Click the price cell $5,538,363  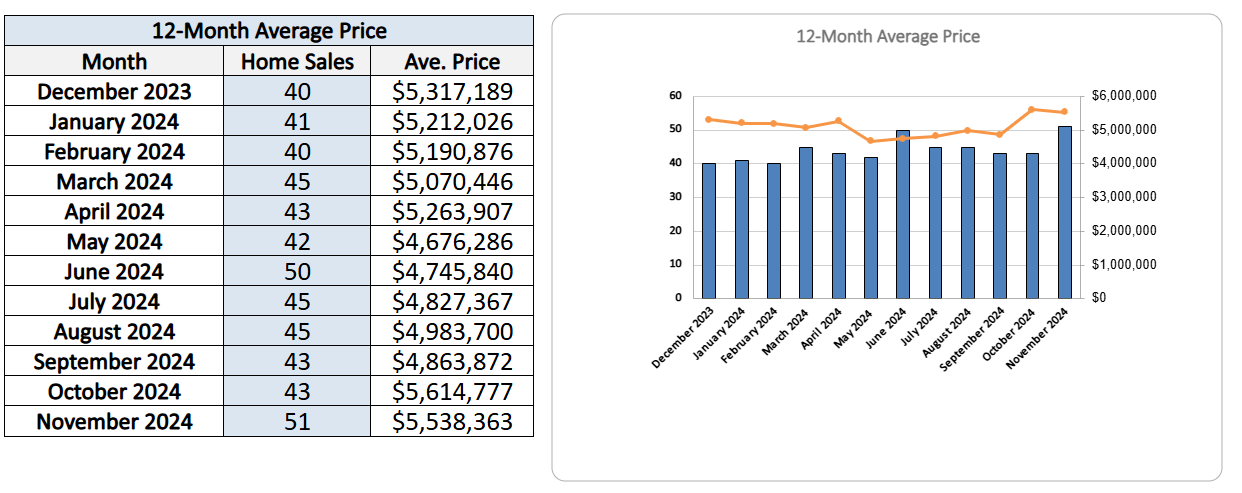pyautogui.click(x=452, y=421)
